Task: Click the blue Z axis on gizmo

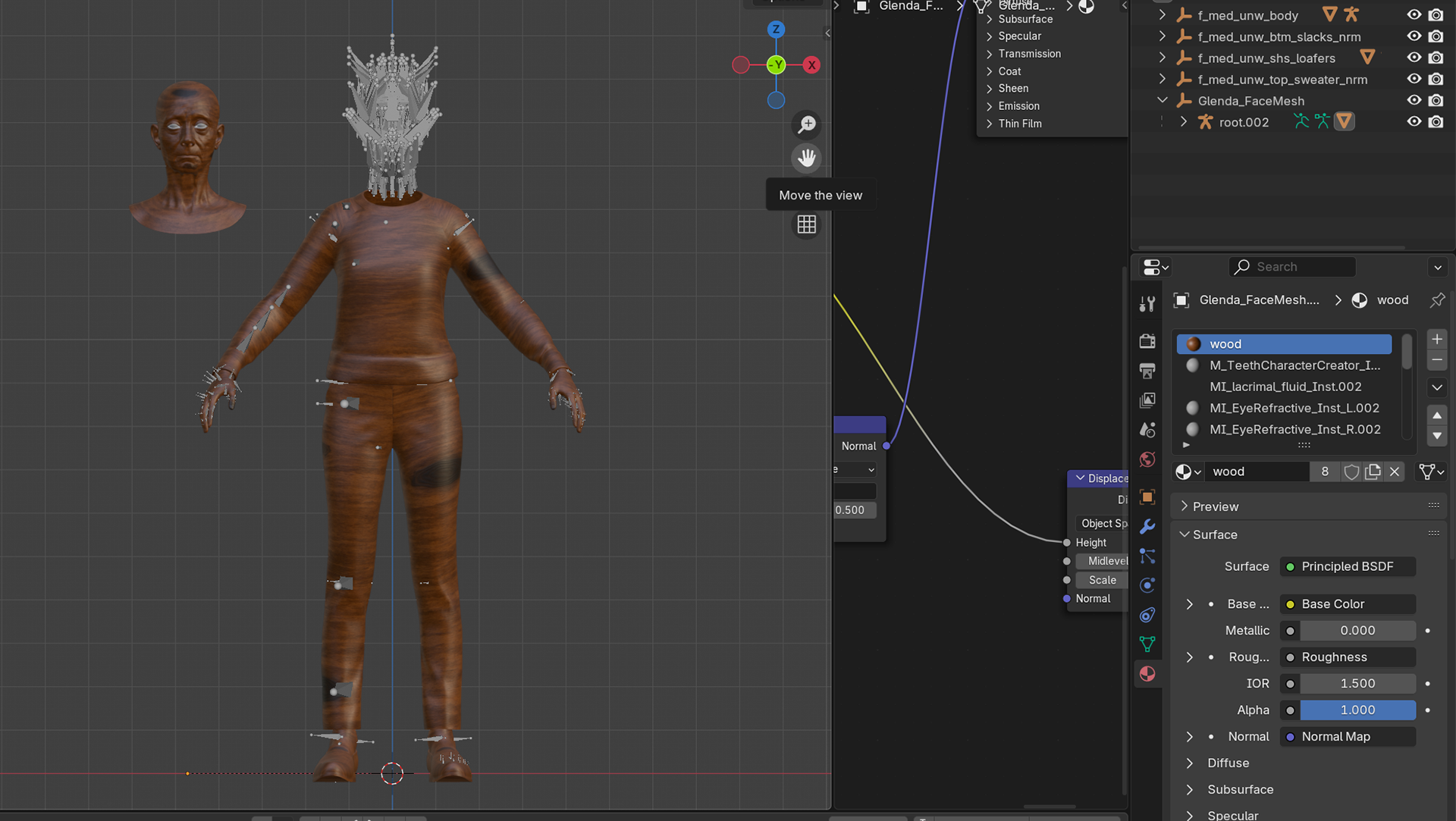Action: pyautogui.click(x=776, y=30)
